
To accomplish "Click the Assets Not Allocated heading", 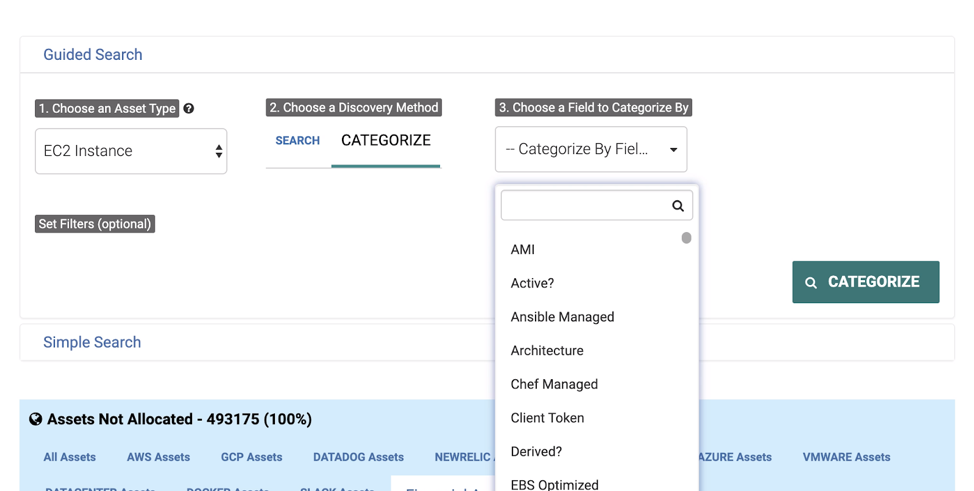I will point(180,420).
